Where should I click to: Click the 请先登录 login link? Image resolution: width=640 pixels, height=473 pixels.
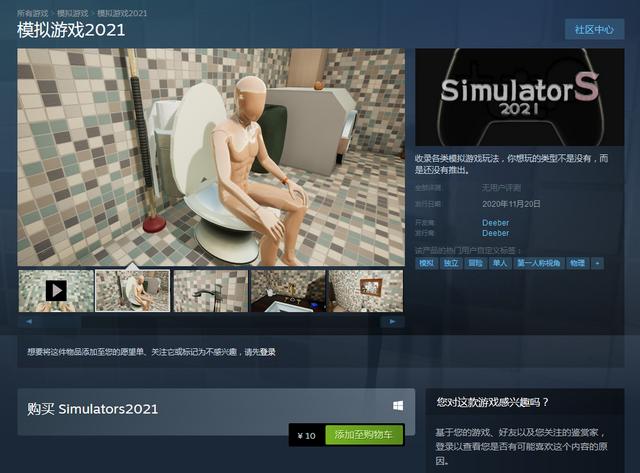point(260,352)
